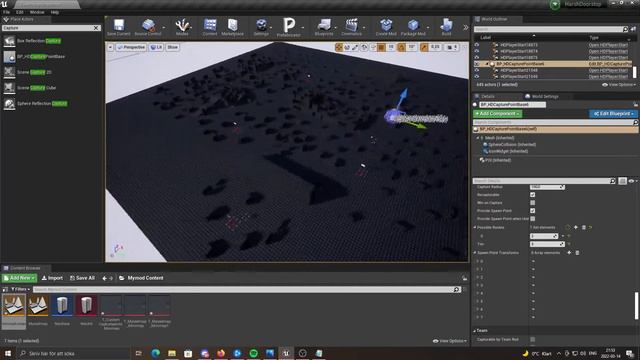Image resolution: width=640 pixels, height=360 pixels.
Task: Toggle viewport rotation snapping icon
Action: pyautogui.click(x=402, y=47)
